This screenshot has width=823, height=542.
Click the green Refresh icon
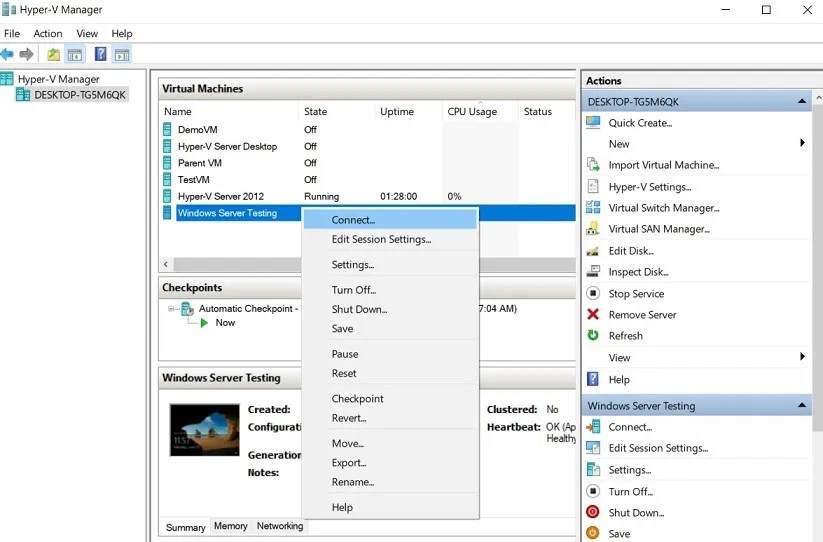(x=593, y=336)
